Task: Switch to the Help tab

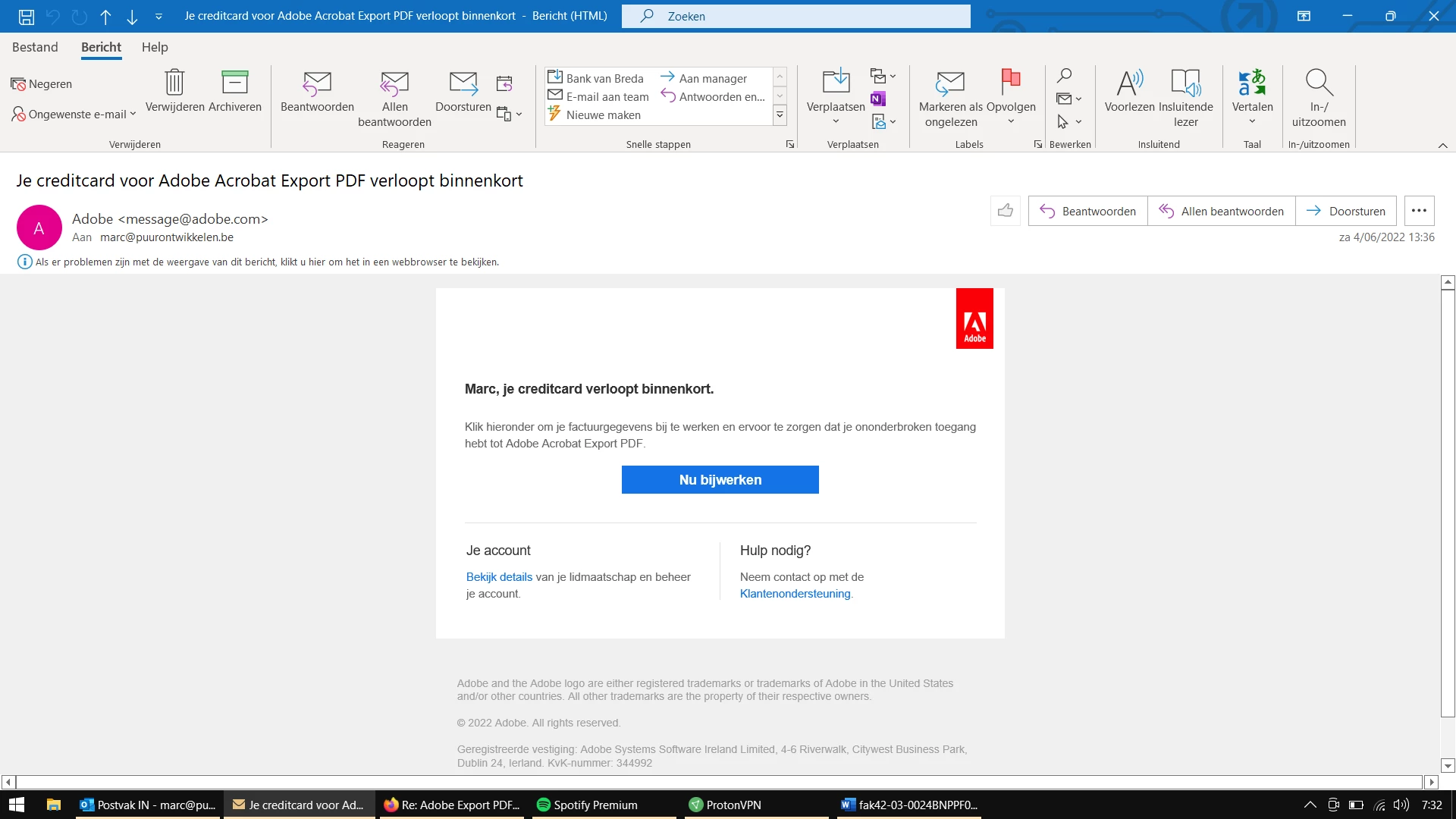Action: pos(155,47)
